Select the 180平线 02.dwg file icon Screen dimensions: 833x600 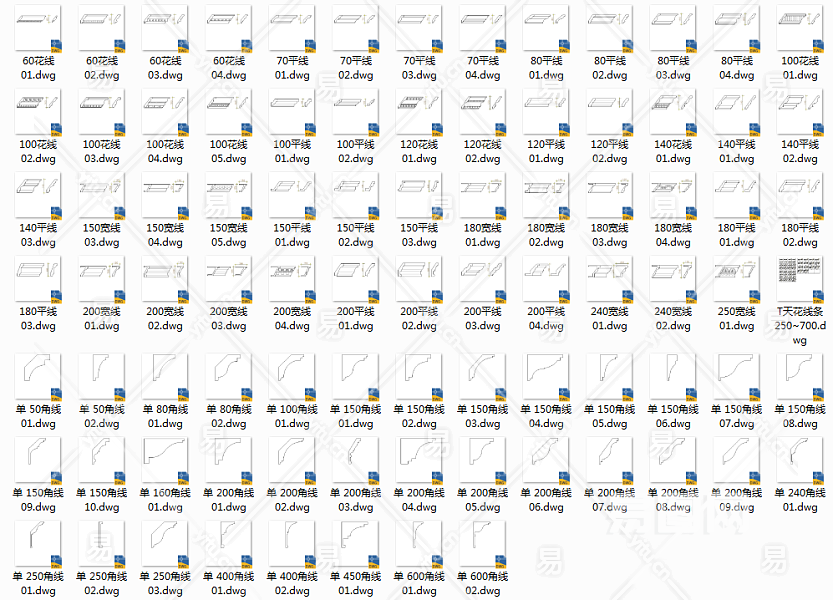[x=800, y=196]
